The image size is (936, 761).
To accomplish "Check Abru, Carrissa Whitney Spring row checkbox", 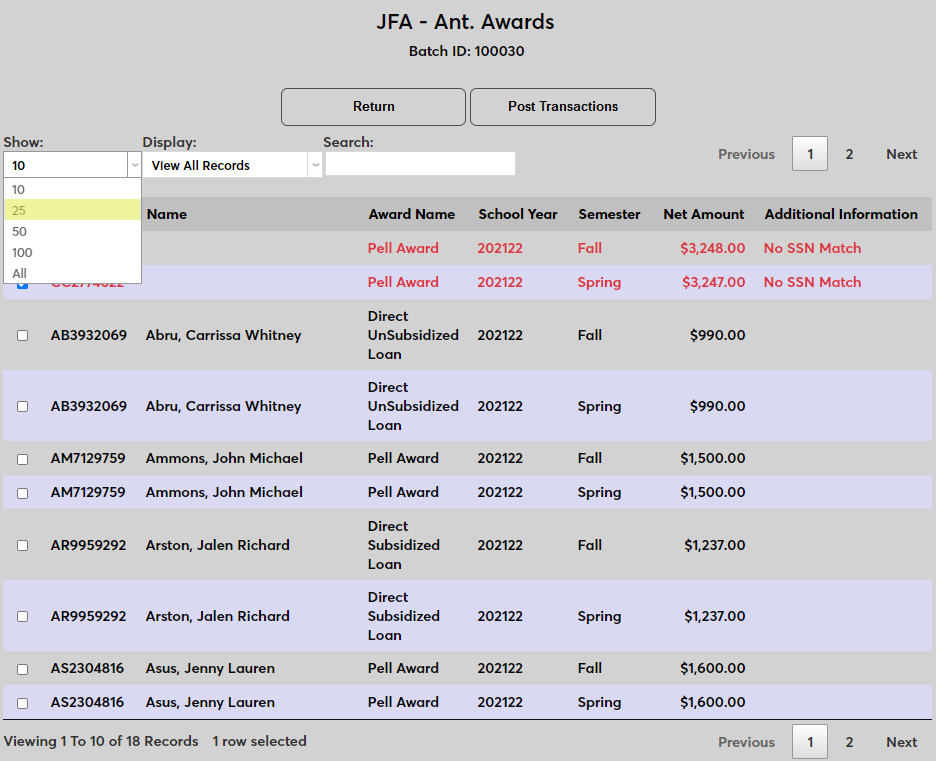I will pyautogui.click(x=22, y=406).
